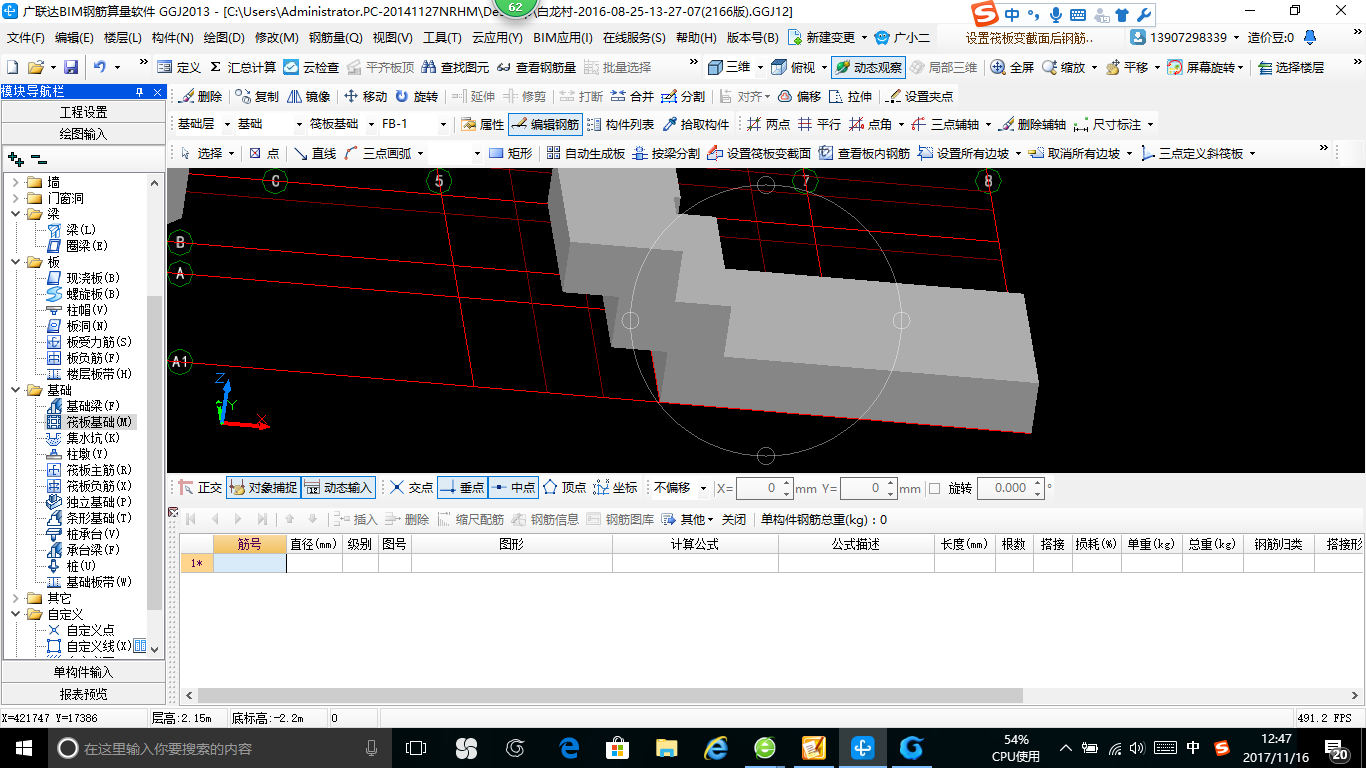Click the 偏移 offset tool

800,97
